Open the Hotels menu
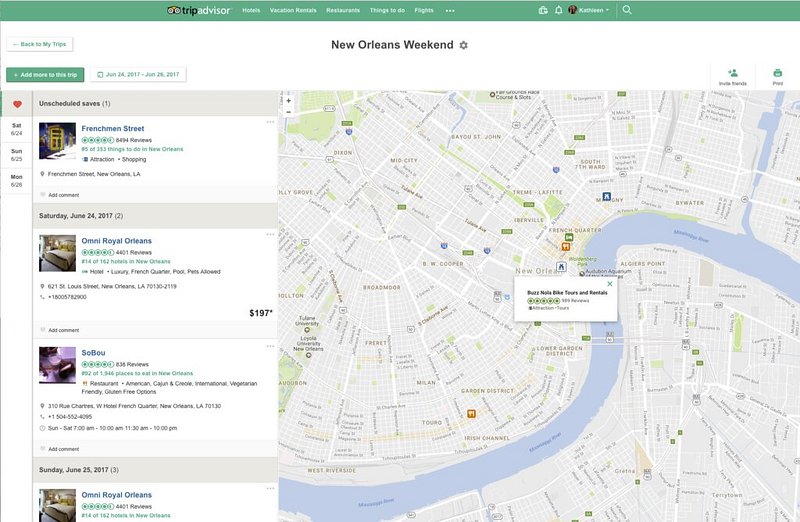Viewport: 800px width, 522px height. [251, 10]
